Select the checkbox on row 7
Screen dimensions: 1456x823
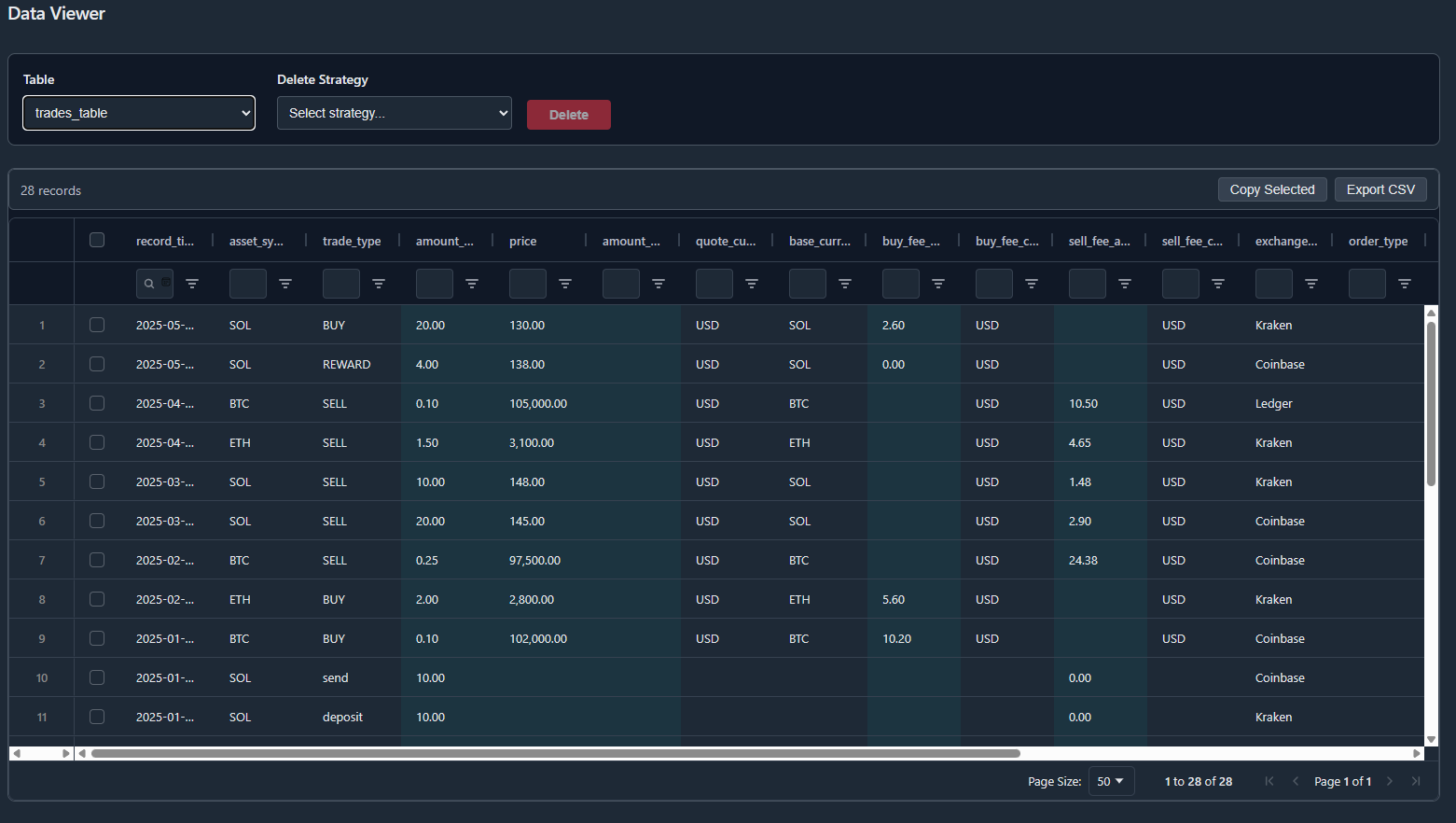97,560
